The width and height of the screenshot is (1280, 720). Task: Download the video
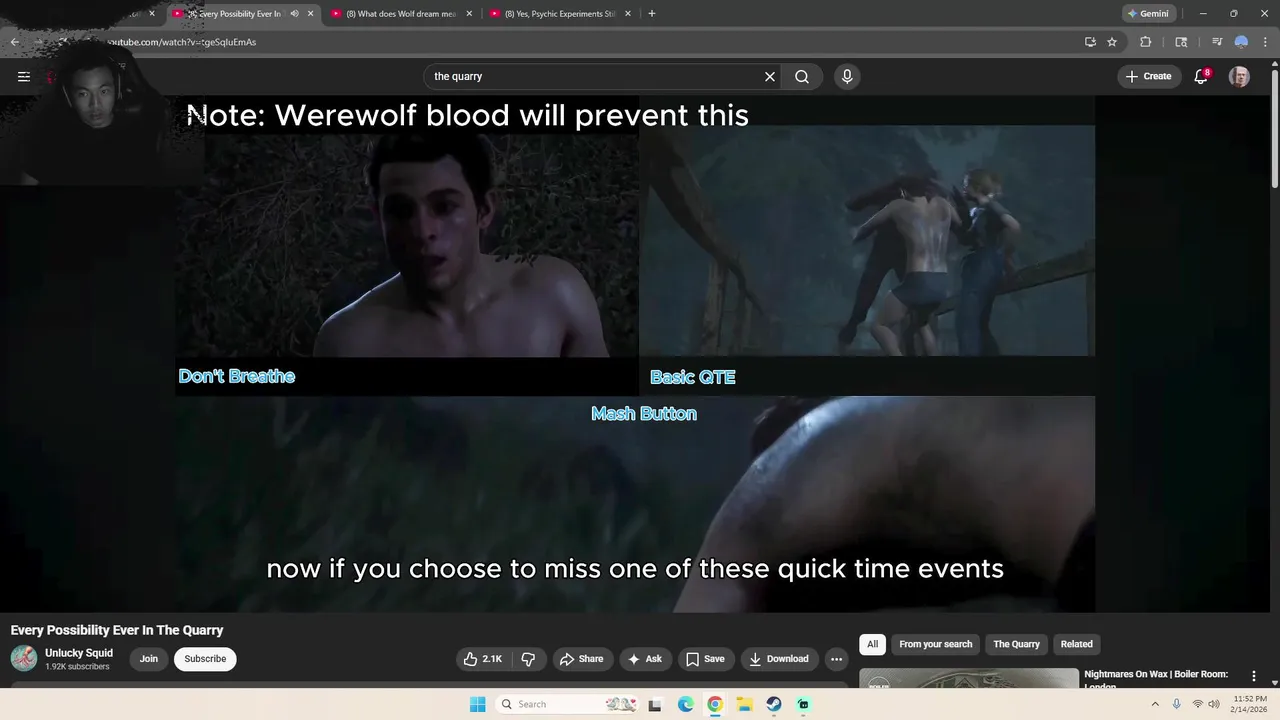pos(778,659)
